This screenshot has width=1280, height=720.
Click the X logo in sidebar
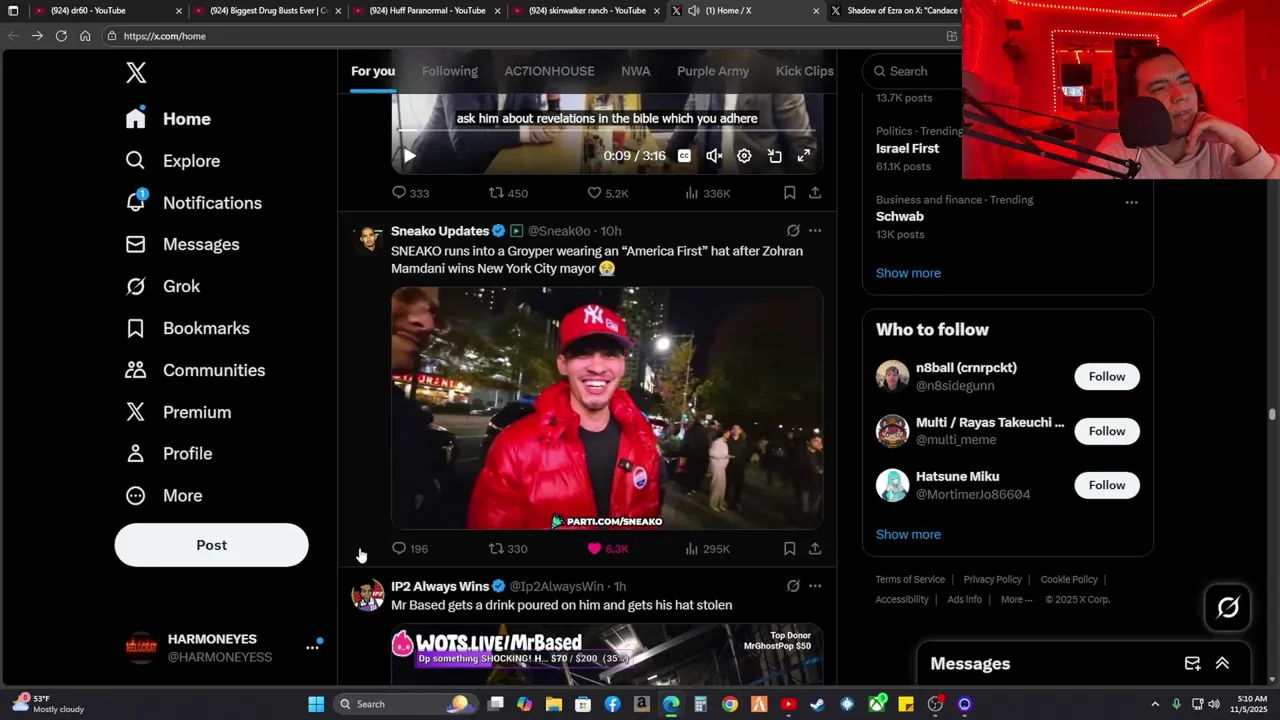(136, 72)
